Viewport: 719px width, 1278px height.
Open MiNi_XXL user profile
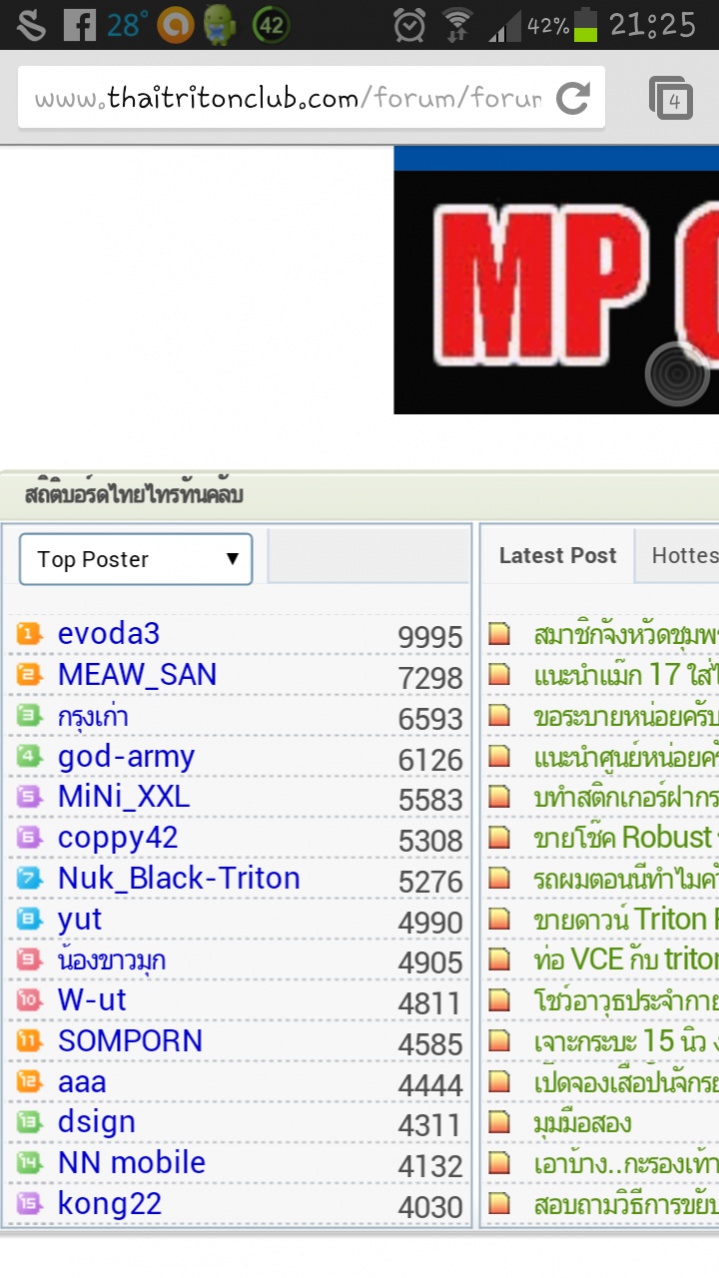tap(124, 797)
